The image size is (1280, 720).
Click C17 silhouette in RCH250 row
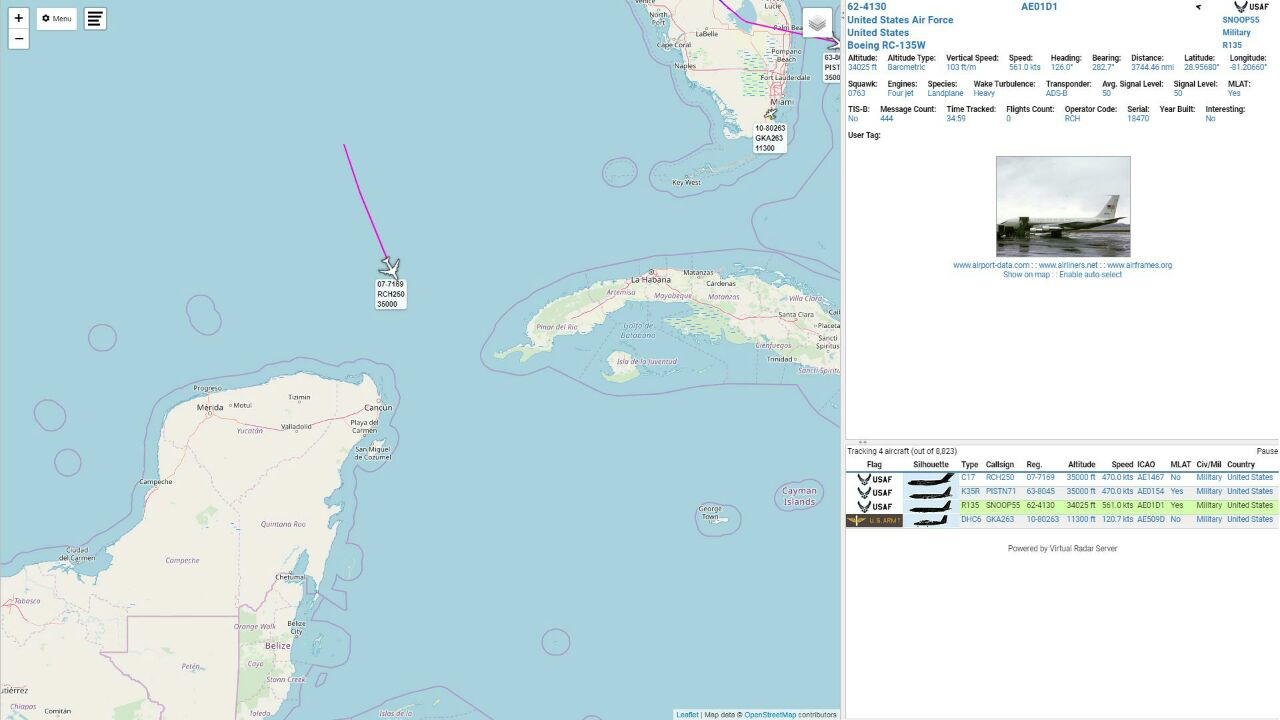pyautogui.click(x=931, y=479)
